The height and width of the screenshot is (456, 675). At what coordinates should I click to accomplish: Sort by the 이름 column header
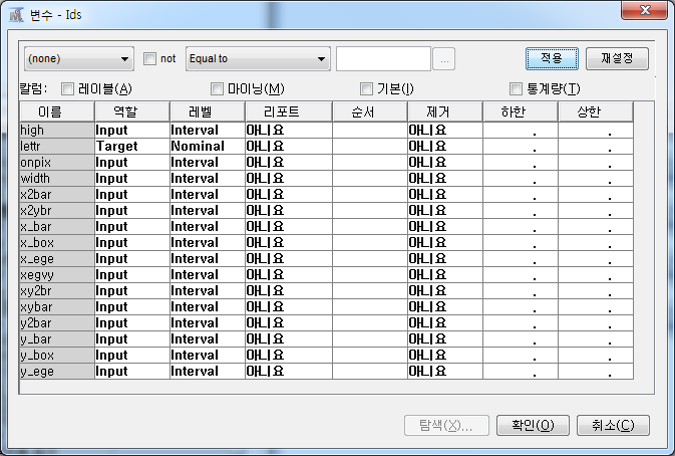pyautogui.click(x=57, y=112)
